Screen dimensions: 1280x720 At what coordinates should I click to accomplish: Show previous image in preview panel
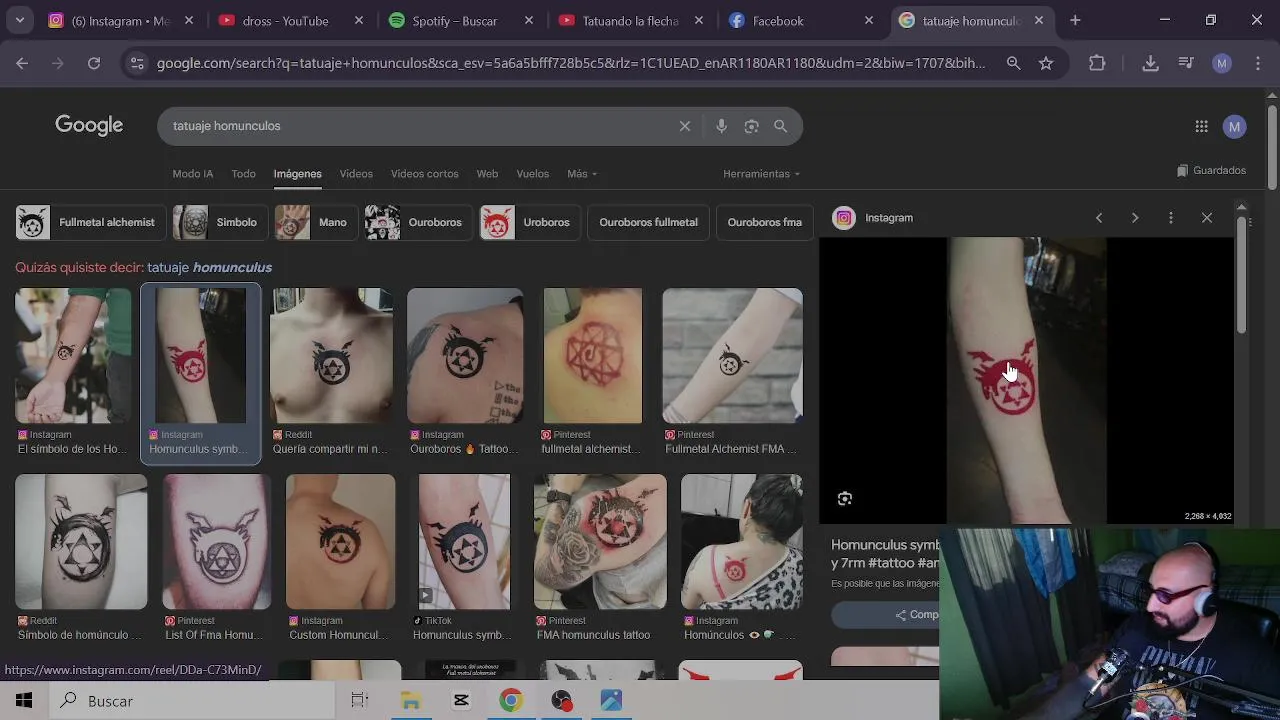pos(1099,218)
